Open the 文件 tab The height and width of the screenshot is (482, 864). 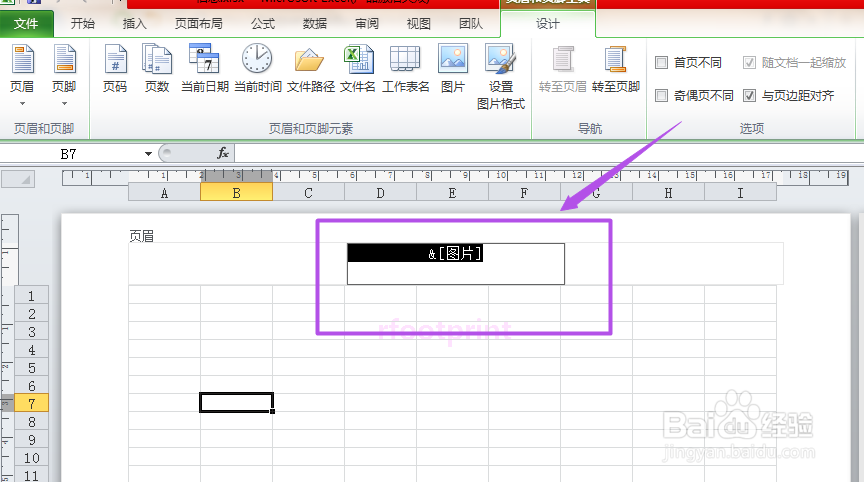coord(26,24)
